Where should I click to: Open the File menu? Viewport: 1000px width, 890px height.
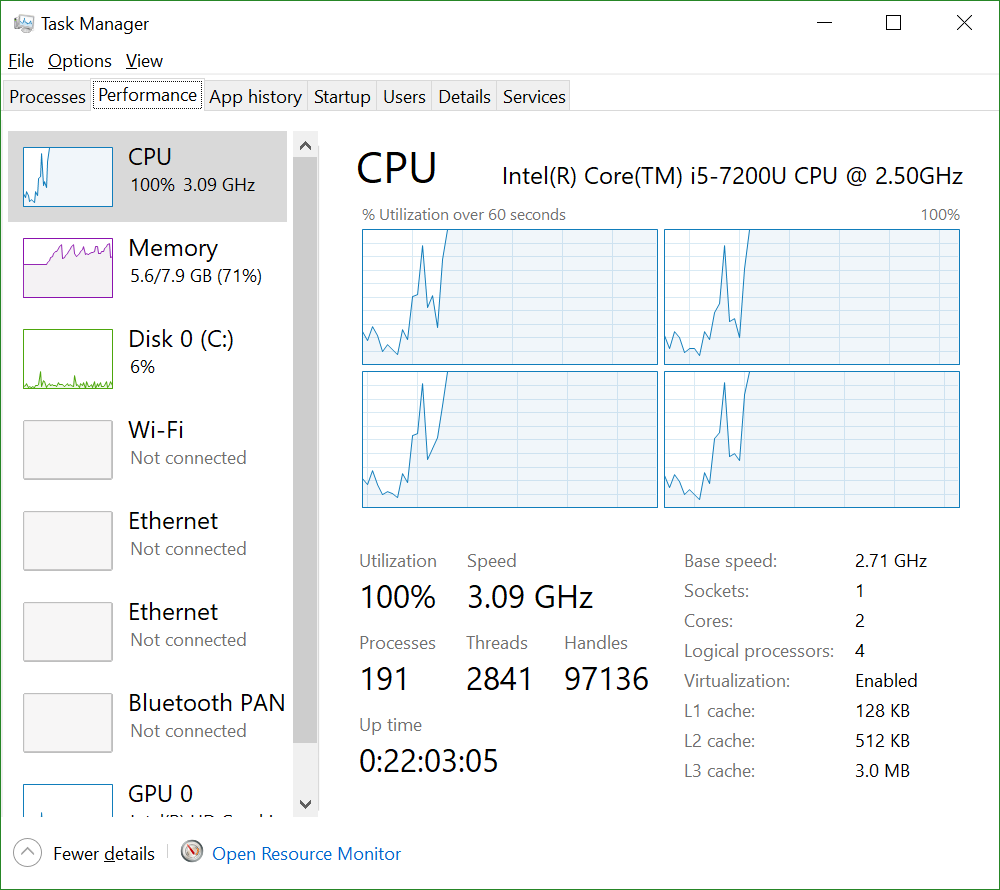coord(20,61)
